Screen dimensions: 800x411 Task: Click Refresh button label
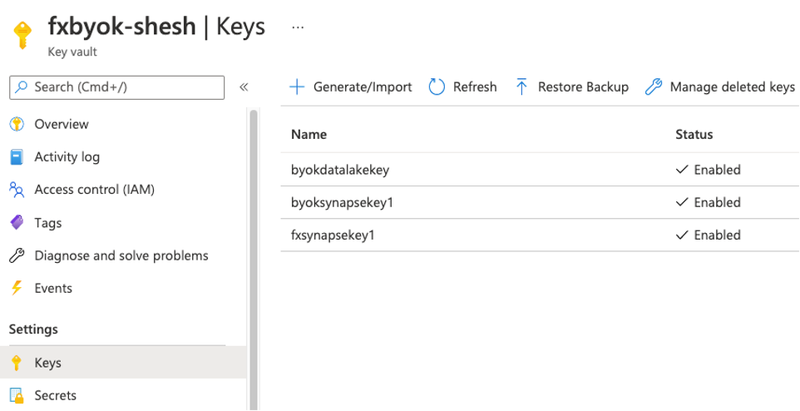pyautogui.click(x=475, y=87)
